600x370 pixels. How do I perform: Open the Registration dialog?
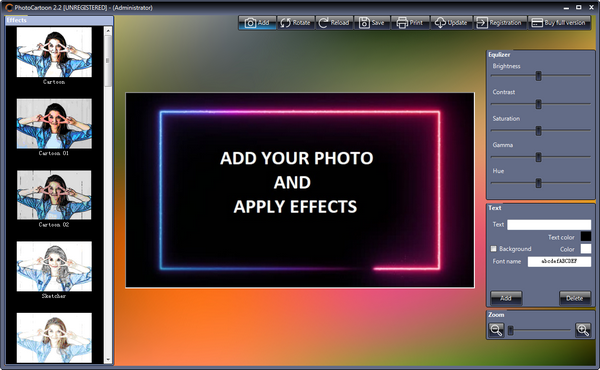500,23
